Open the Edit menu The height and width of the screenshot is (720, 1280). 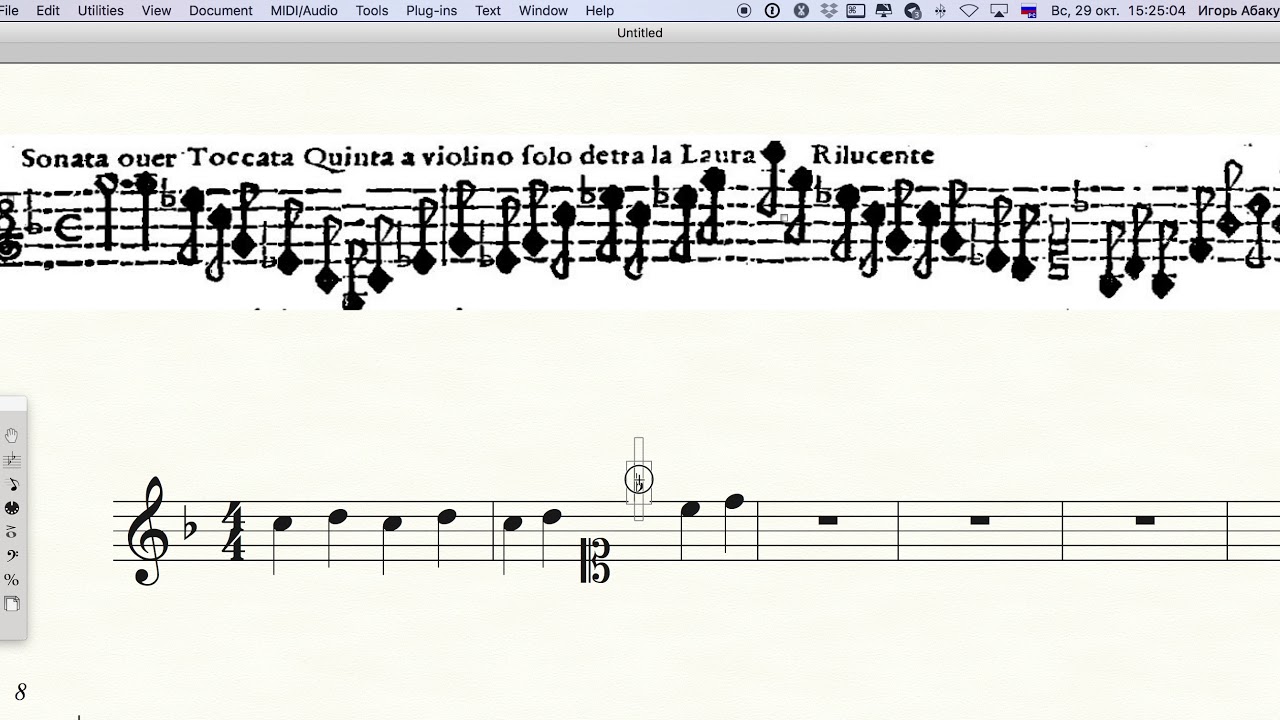(x=48, y=11)
